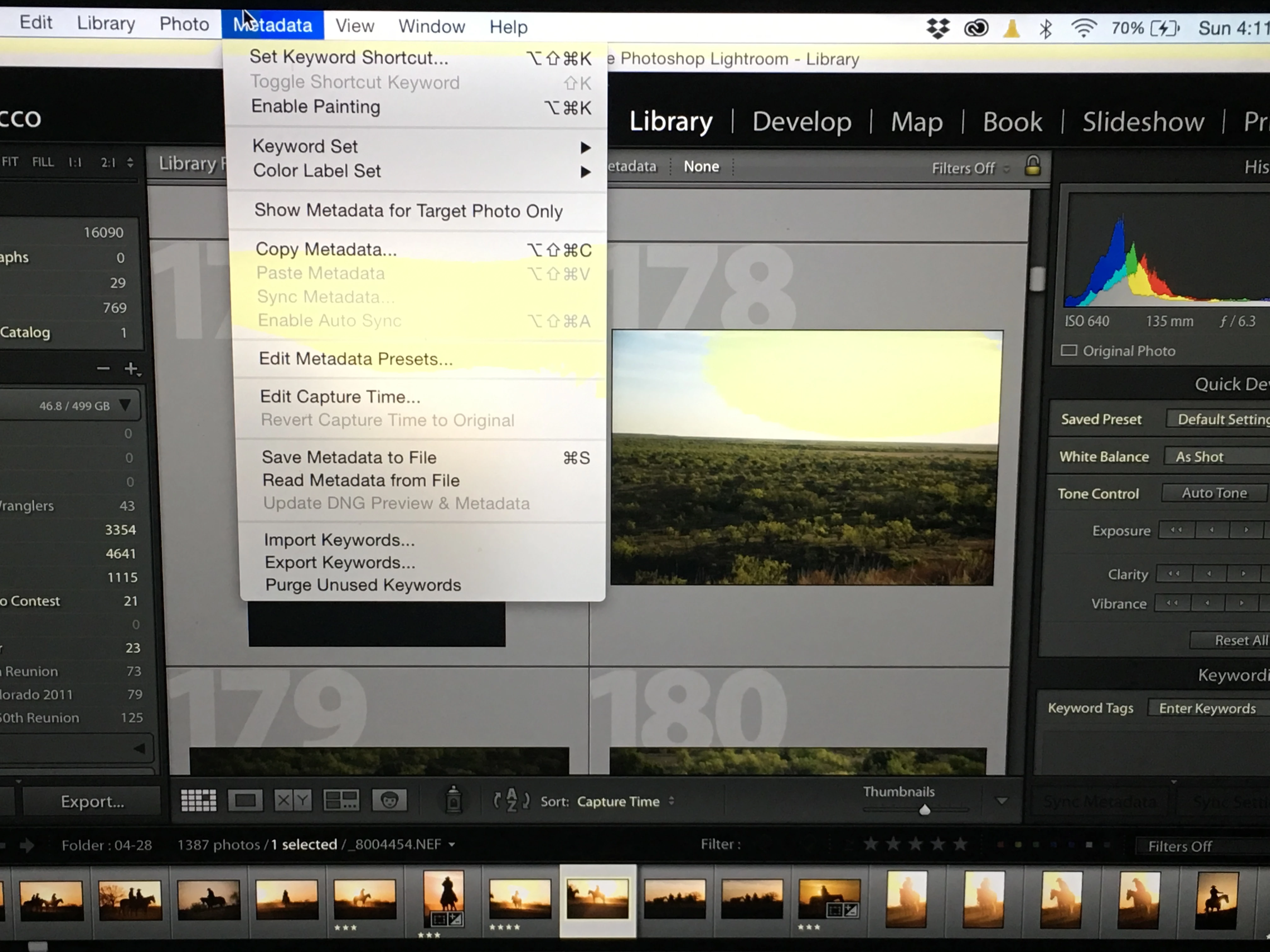This screenshot has height=952, width=1270.
Task: Enable the Original Photo checkbox
Action: coord(1068,351)
